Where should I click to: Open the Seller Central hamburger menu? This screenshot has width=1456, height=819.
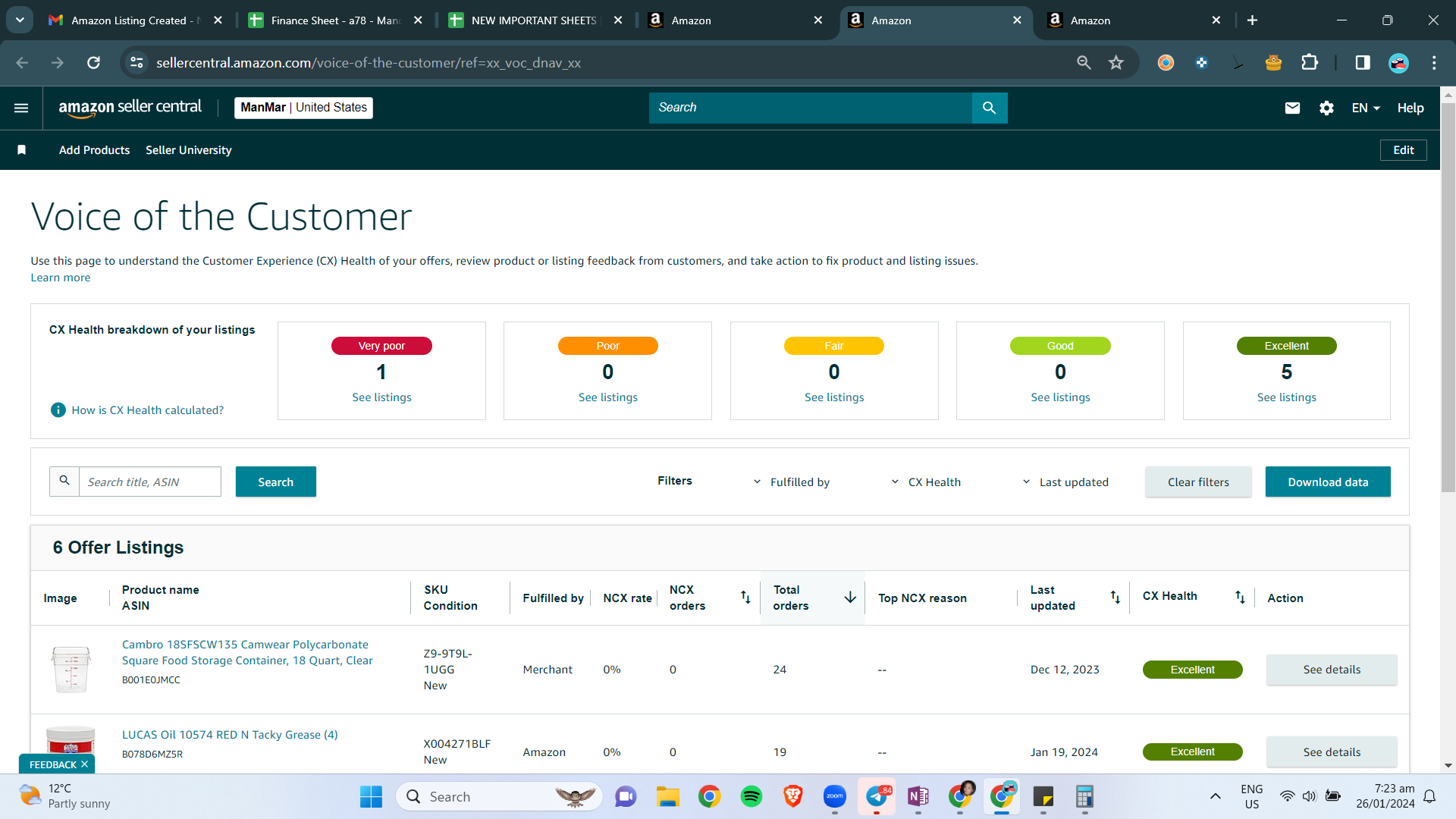(x=21, y=108)
